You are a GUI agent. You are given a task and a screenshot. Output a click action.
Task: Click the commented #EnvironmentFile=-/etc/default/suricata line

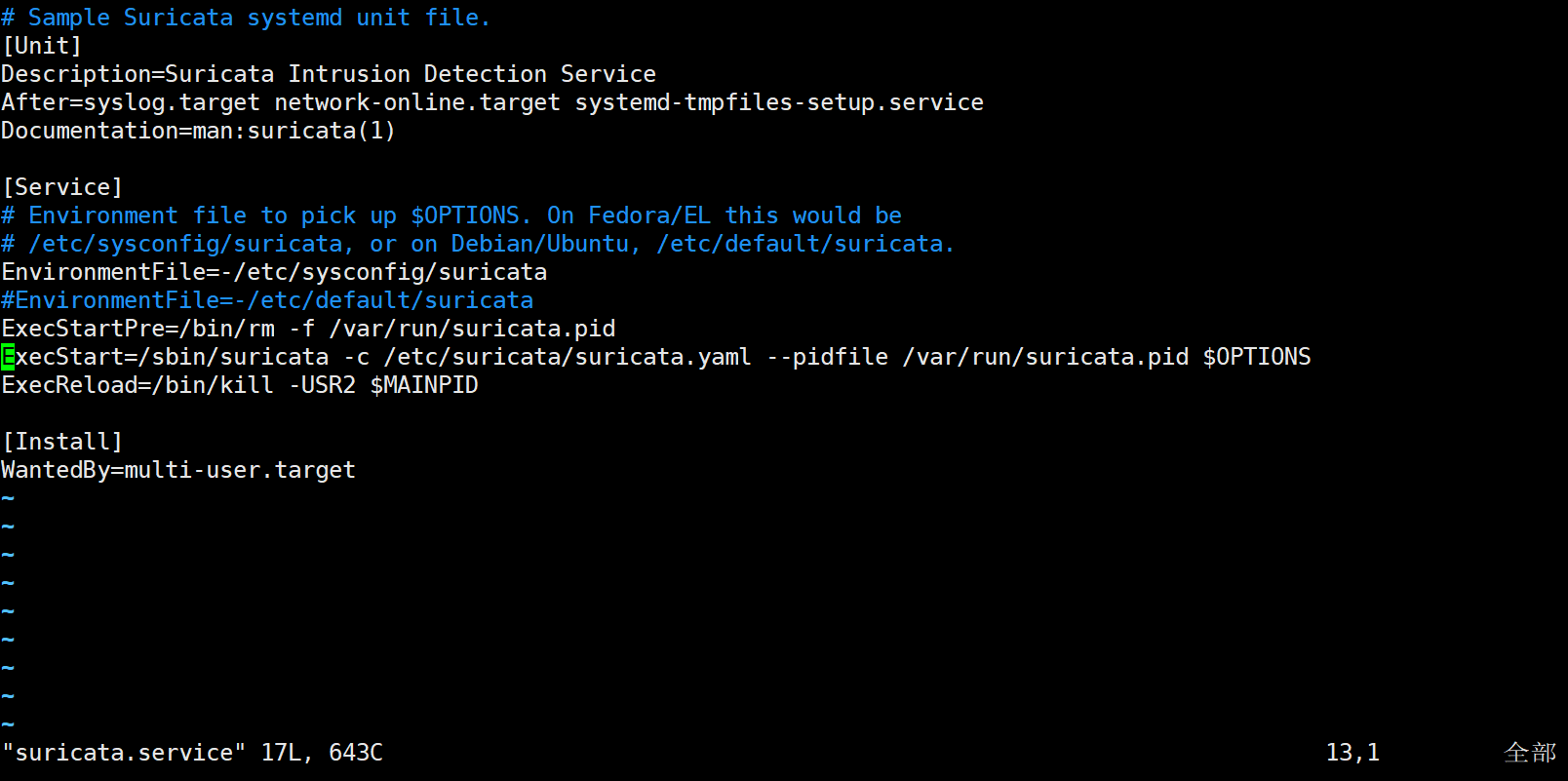pyautogui.click(x=267, y=300)
